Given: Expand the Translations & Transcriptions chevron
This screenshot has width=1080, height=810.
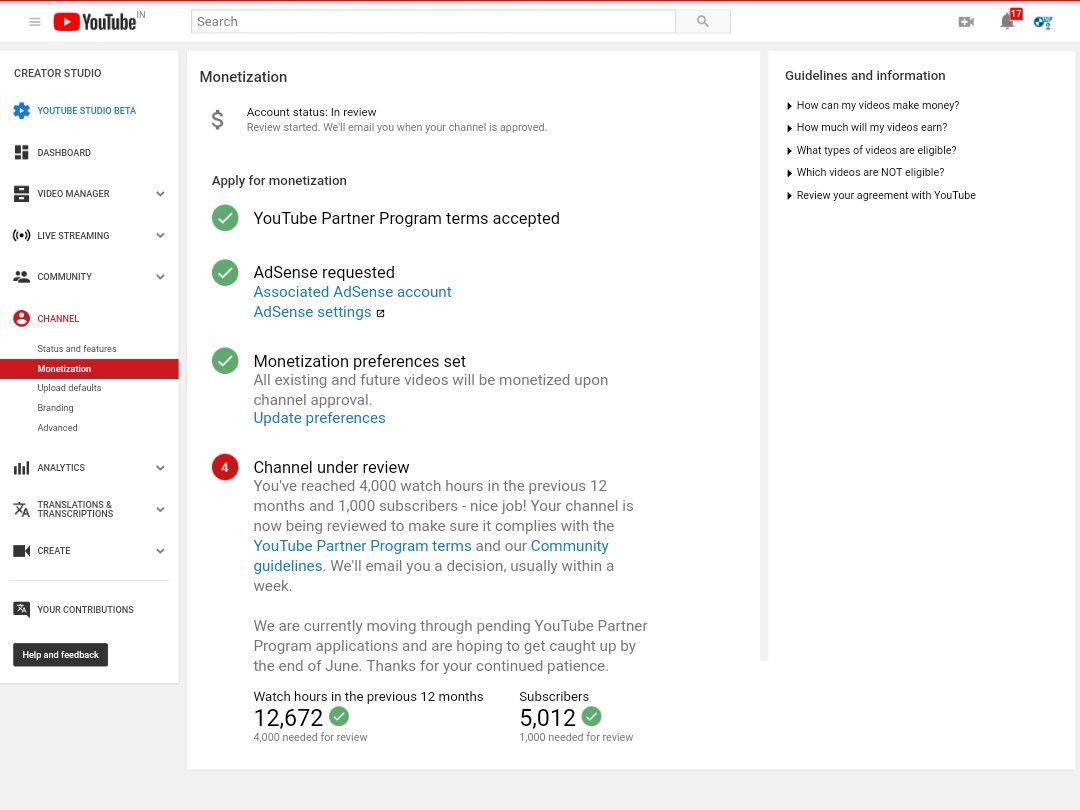Looking at the screenshot, I should tap(160, 510).
